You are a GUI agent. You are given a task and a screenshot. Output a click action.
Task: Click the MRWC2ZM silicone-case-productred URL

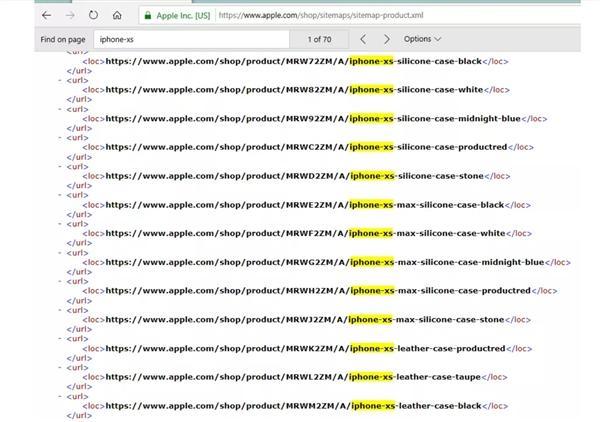pyautogui.click(x=306, y=147)
